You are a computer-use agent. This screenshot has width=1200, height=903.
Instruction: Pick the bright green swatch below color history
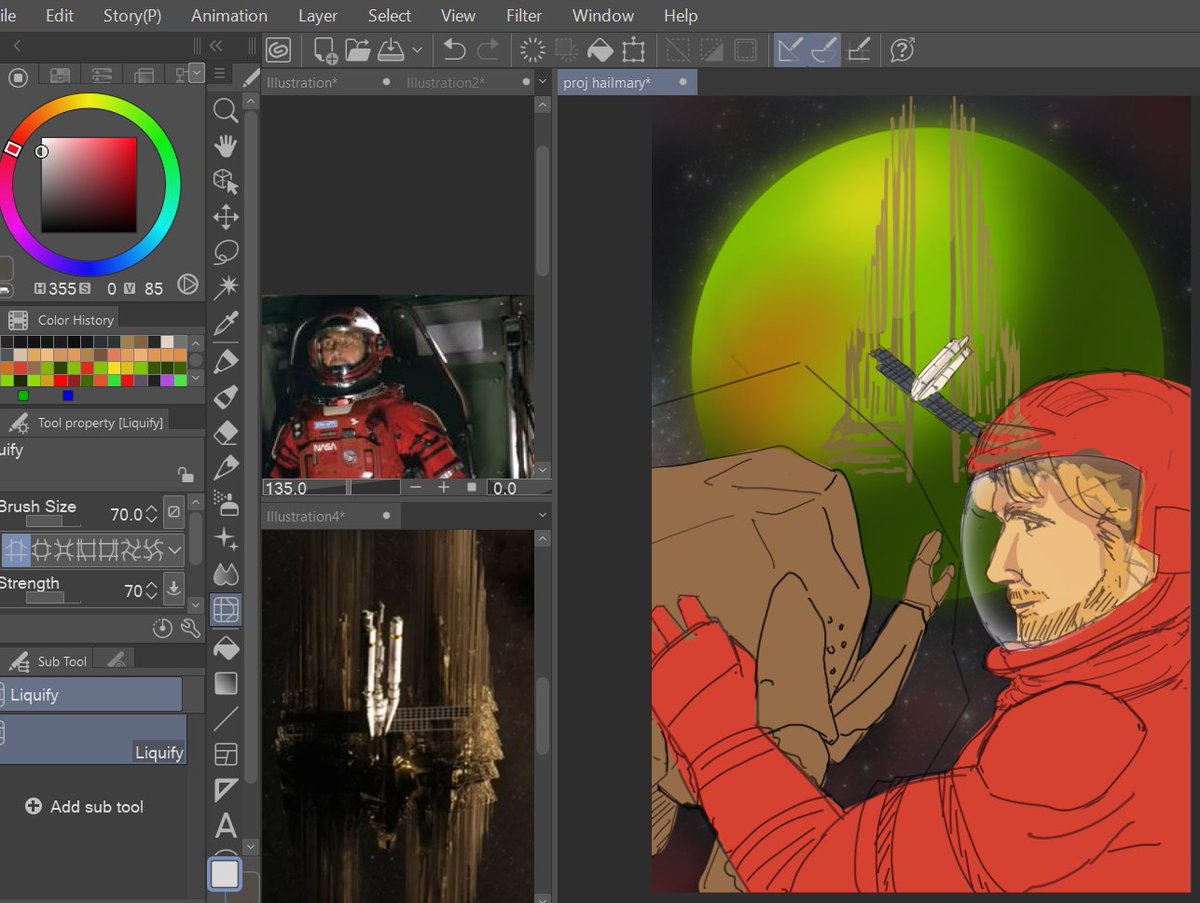[x=23, y=396]
